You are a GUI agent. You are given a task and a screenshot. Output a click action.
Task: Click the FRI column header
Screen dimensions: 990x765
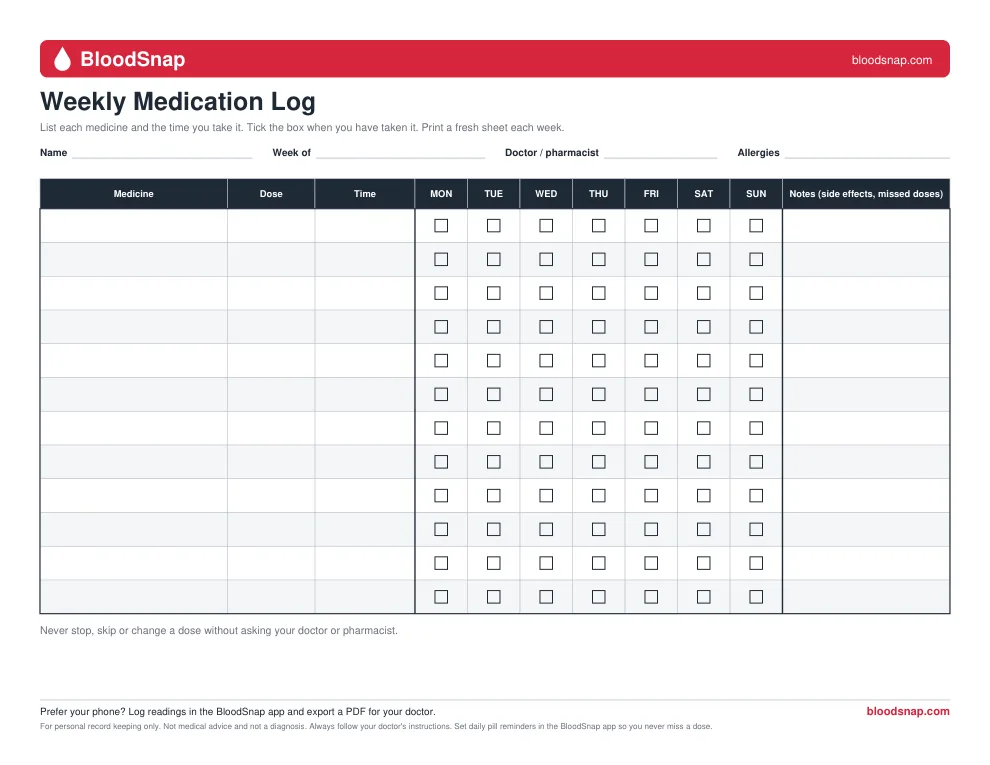[651, 194]
